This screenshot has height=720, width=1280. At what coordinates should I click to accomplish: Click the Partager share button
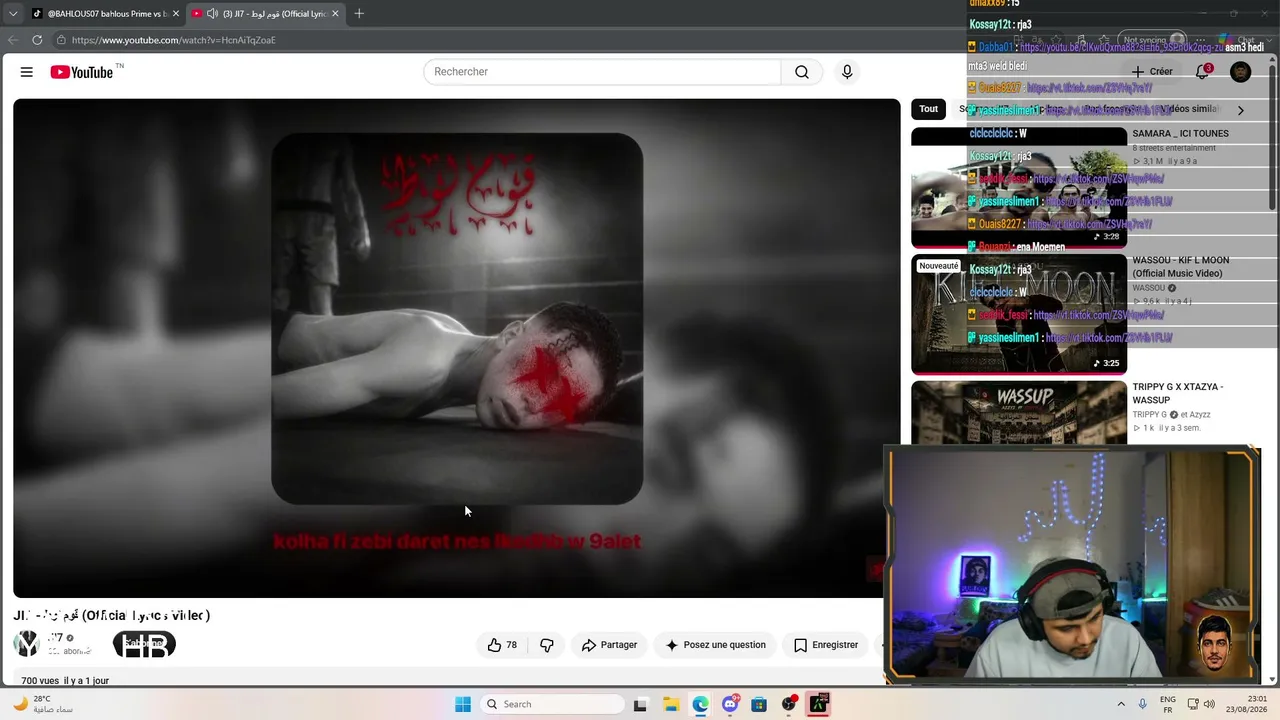point(609,645)
